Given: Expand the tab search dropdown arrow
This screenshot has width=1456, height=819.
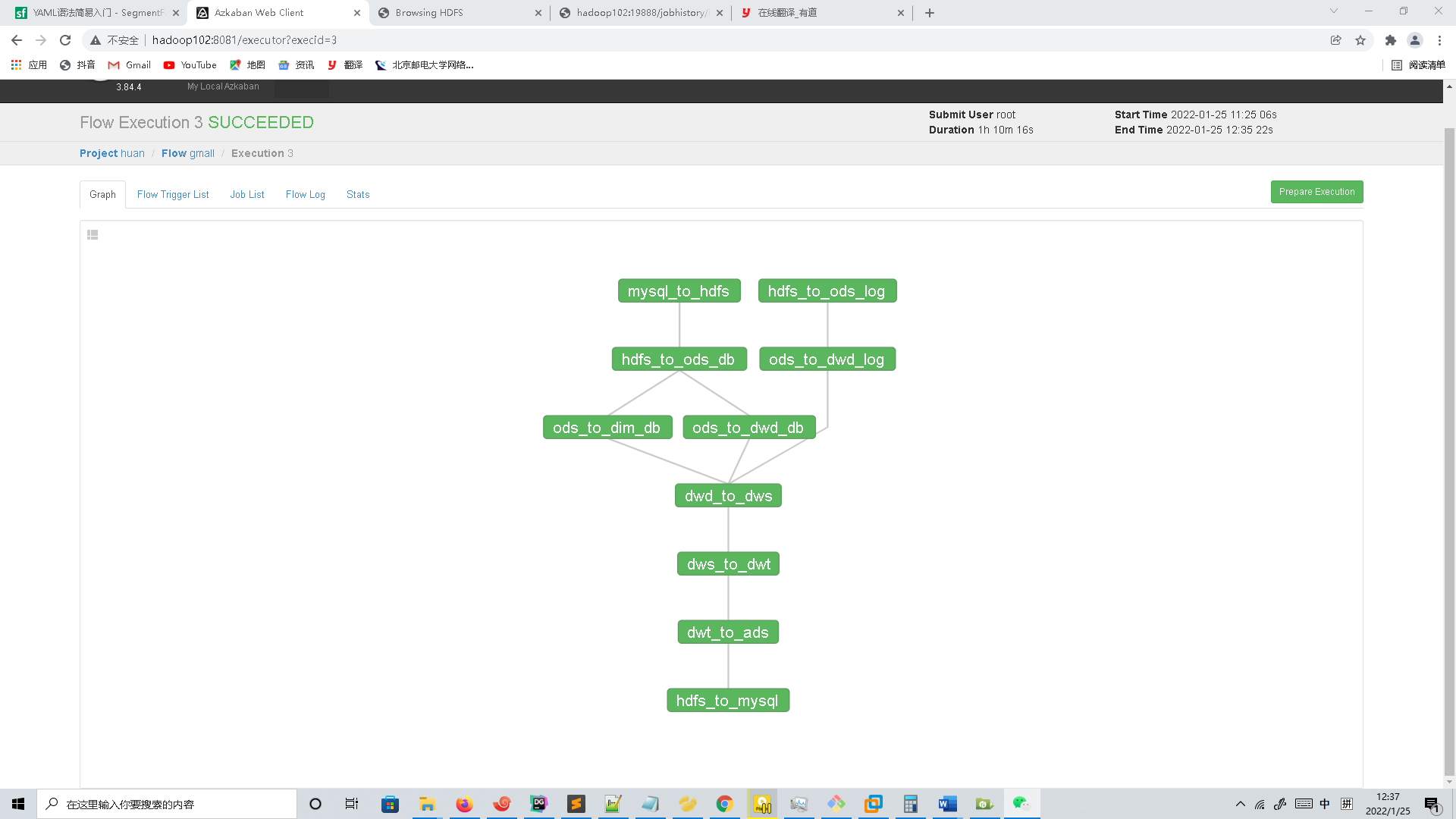Looking at the screenshot, I should 1333,11.
